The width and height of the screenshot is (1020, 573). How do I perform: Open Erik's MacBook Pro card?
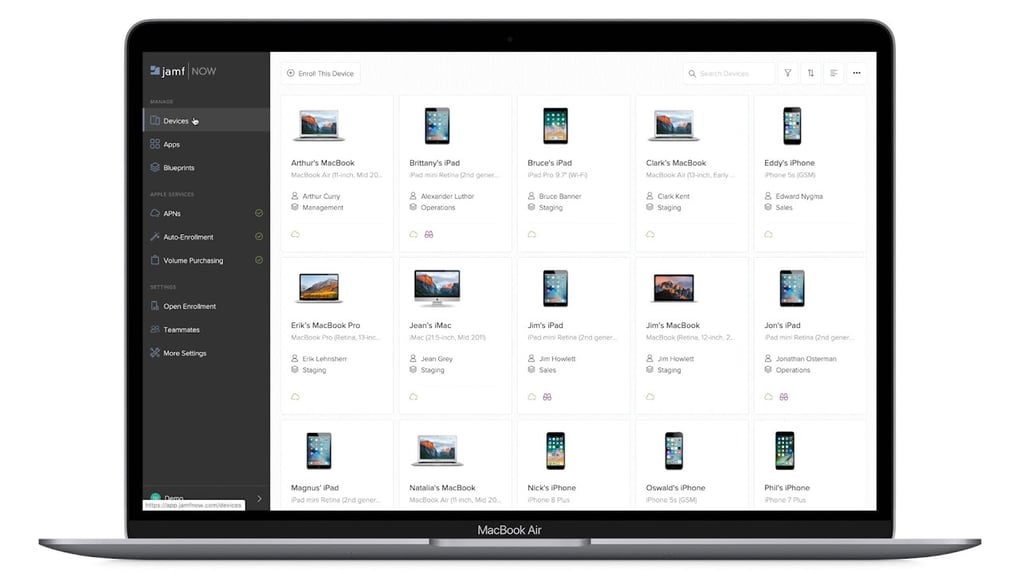click(337, 336)
